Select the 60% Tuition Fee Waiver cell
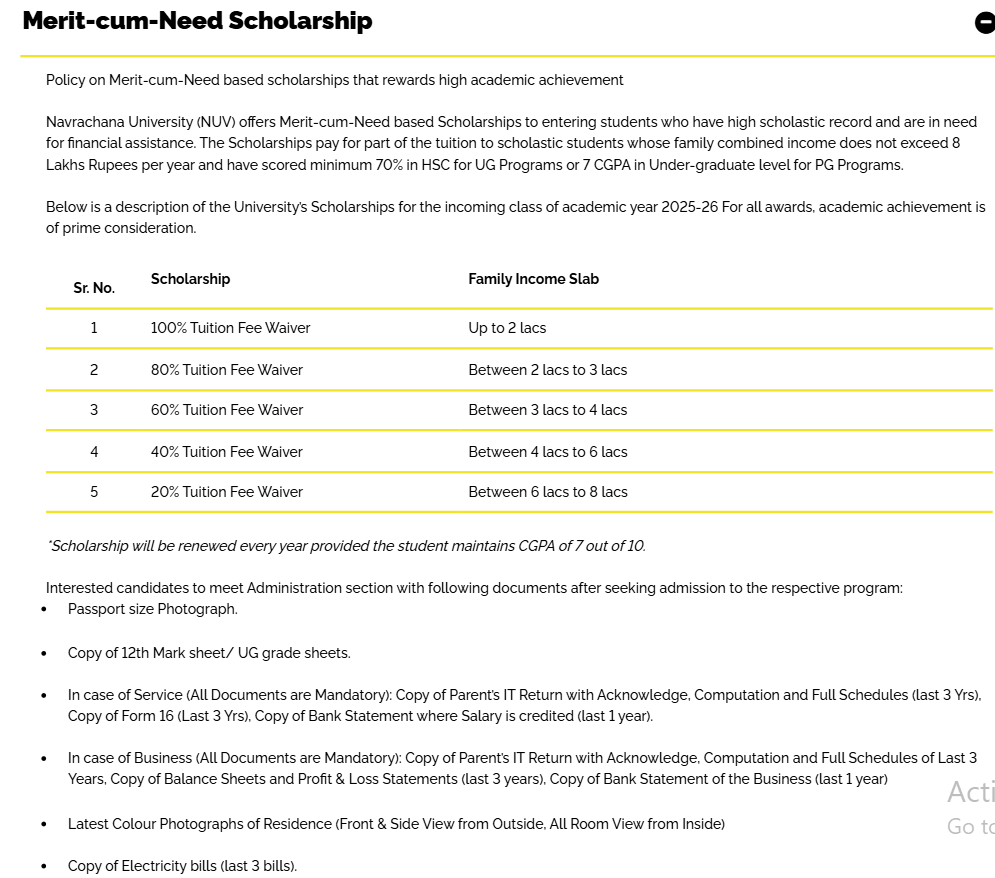 coord(227,410)
